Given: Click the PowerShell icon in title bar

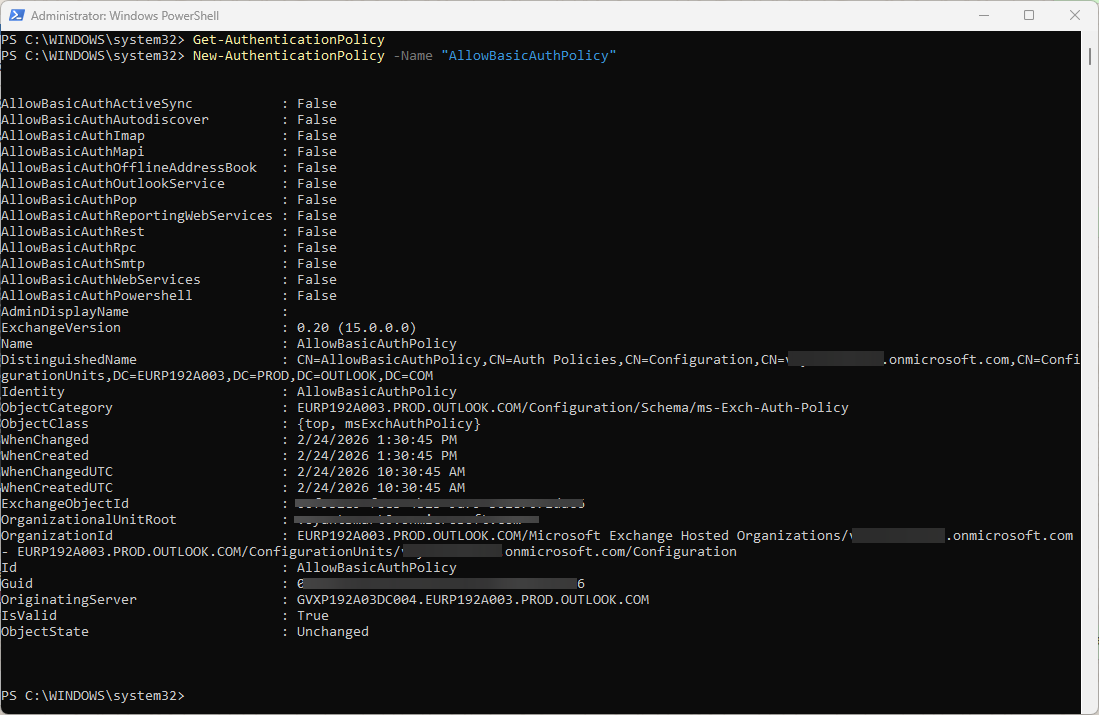Looking at the screenshot, I should click(x=15, y=16).
